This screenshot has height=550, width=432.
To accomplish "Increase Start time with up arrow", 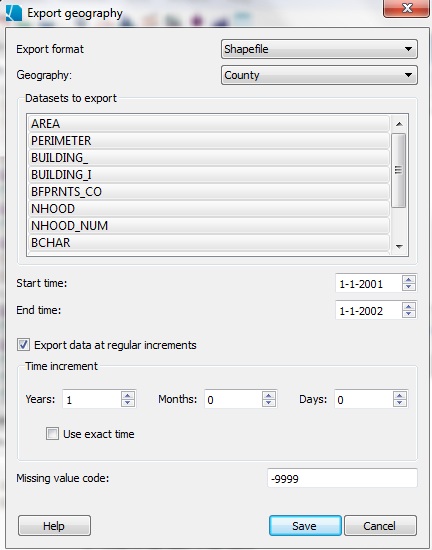I will (409, 279).
